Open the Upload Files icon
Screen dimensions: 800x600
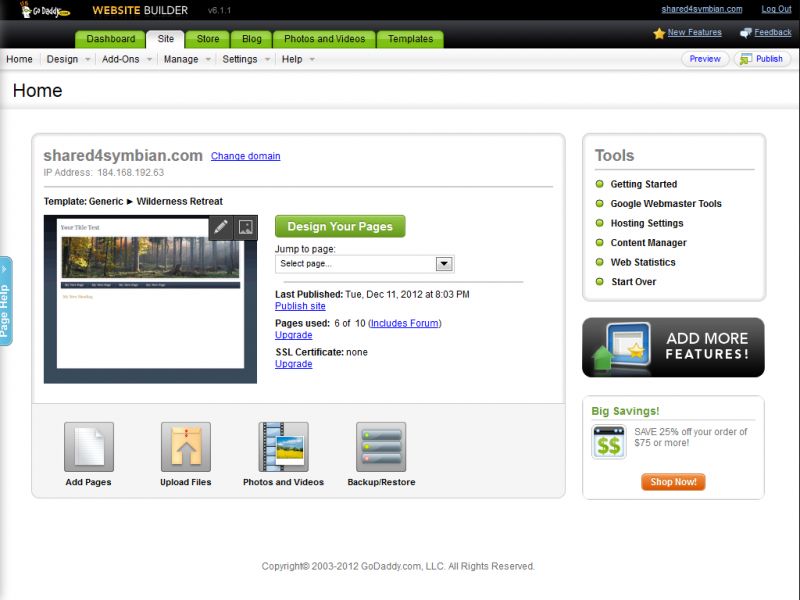tap(186, 446)
